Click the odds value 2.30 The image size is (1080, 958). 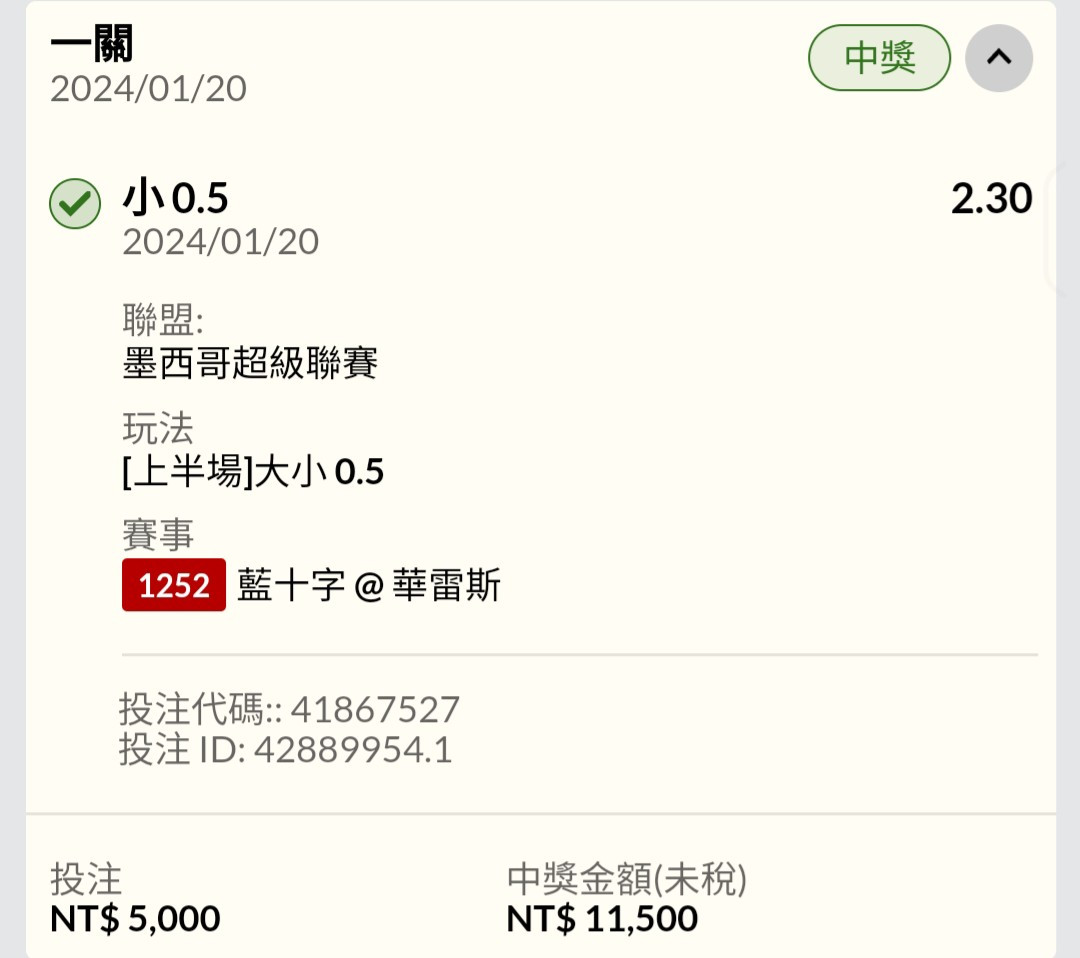coord(991,198)
